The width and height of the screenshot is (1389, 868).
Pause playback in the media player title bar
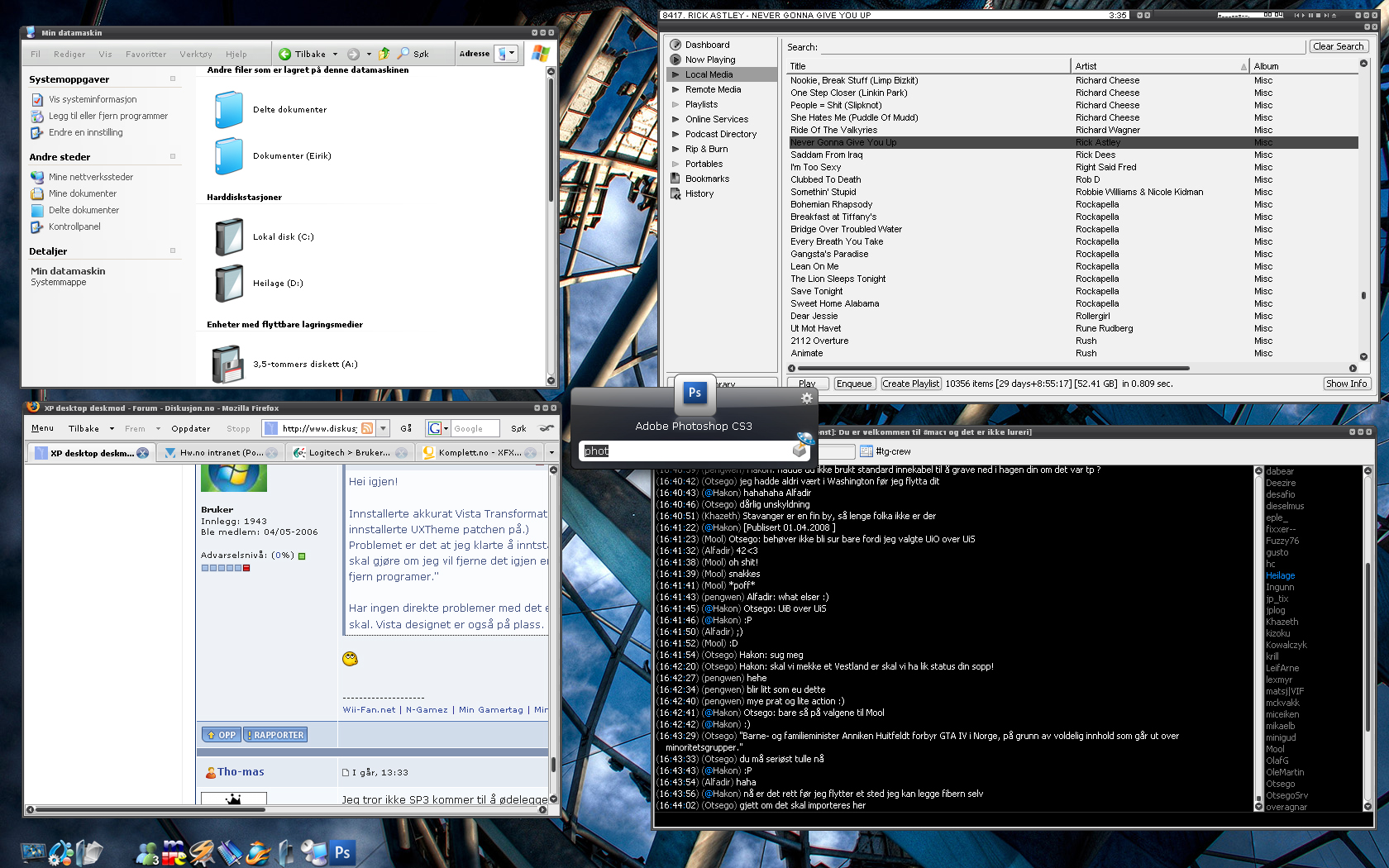(1310, 15)
